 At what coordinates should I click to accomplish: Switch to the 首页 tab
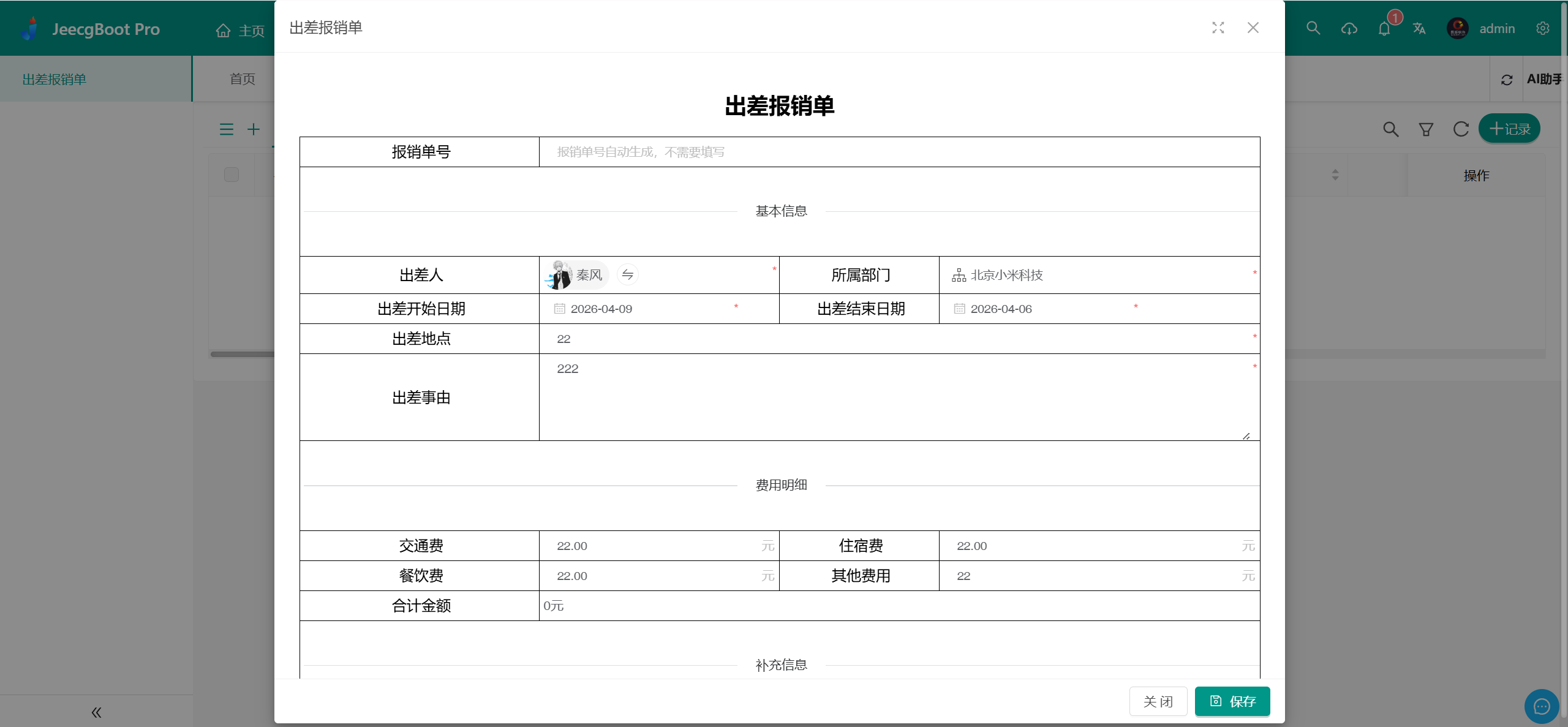click(x=242, y=79)
